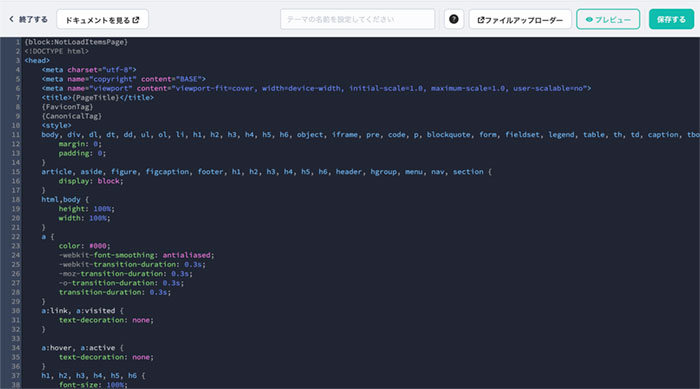Click the font-size: 100%; line
The image size is (700, 389).
pos(93,385)
